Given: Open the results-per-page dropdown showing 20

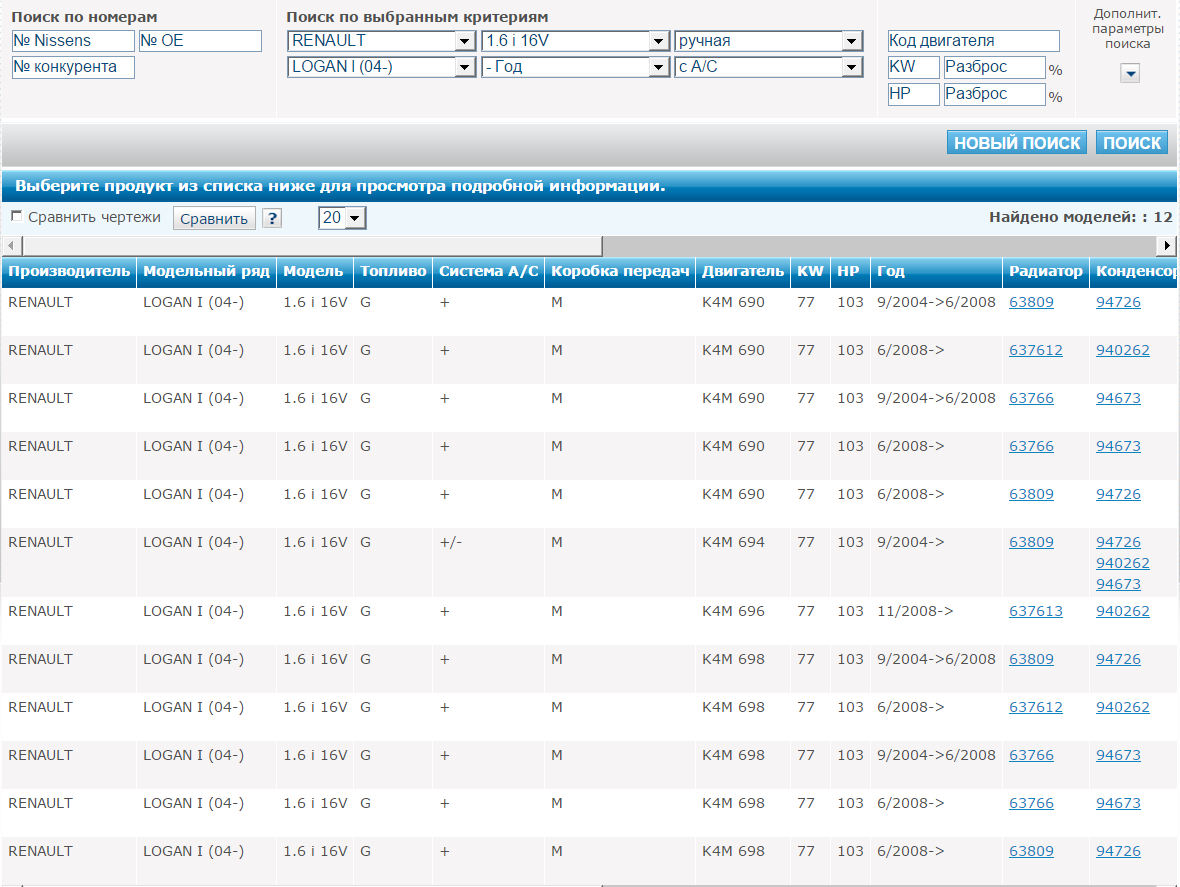Looking at the screenshot, I should point(342,218).
